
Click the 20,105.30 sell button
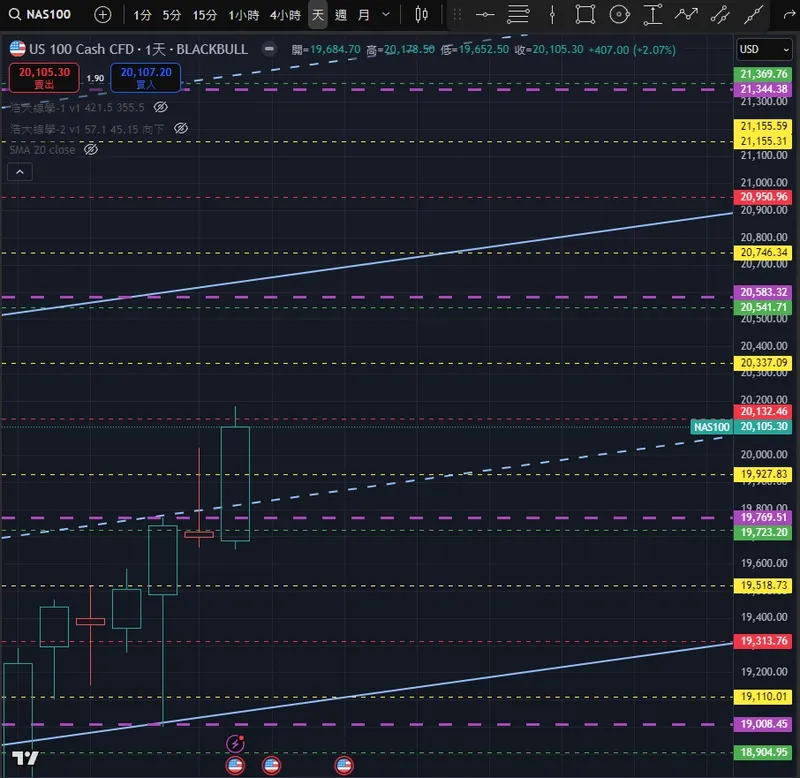(44, 78)
